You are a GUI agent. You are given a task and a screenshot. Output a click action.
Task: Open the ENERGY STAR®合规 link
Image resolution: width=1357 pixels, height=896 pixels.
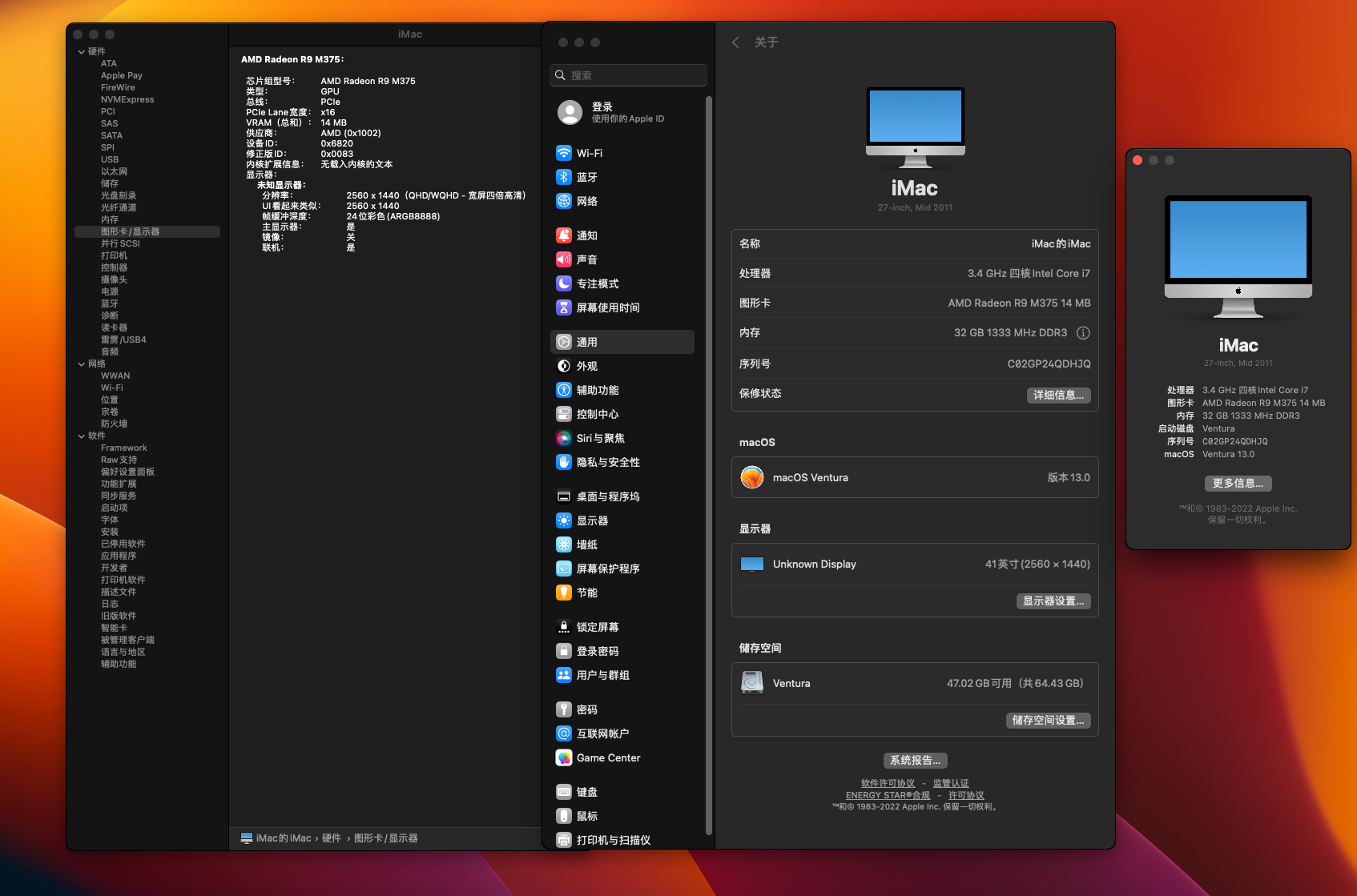tap(888, 795)
